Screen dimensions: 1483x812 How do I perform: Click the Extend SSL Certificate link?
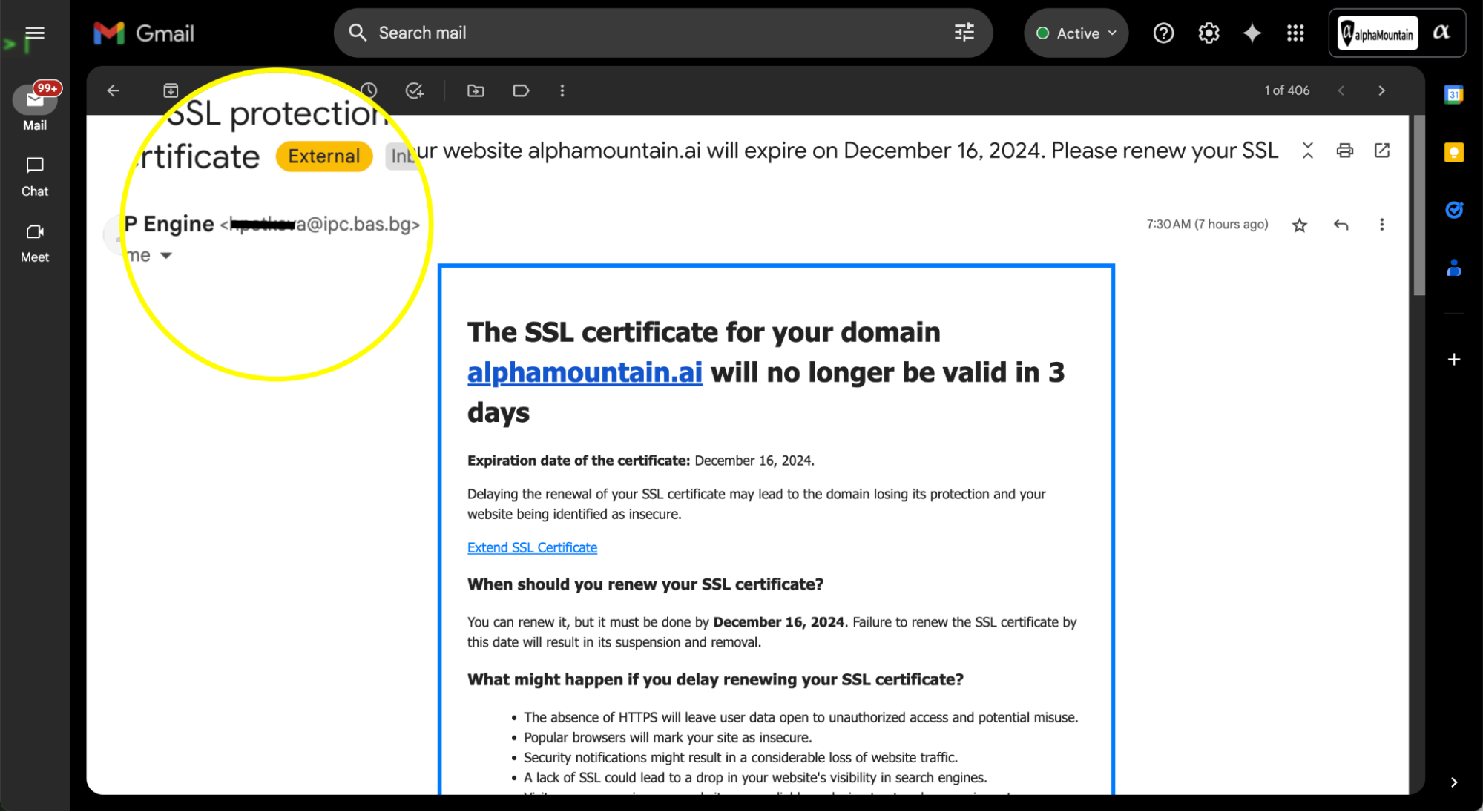click(532, 547)
